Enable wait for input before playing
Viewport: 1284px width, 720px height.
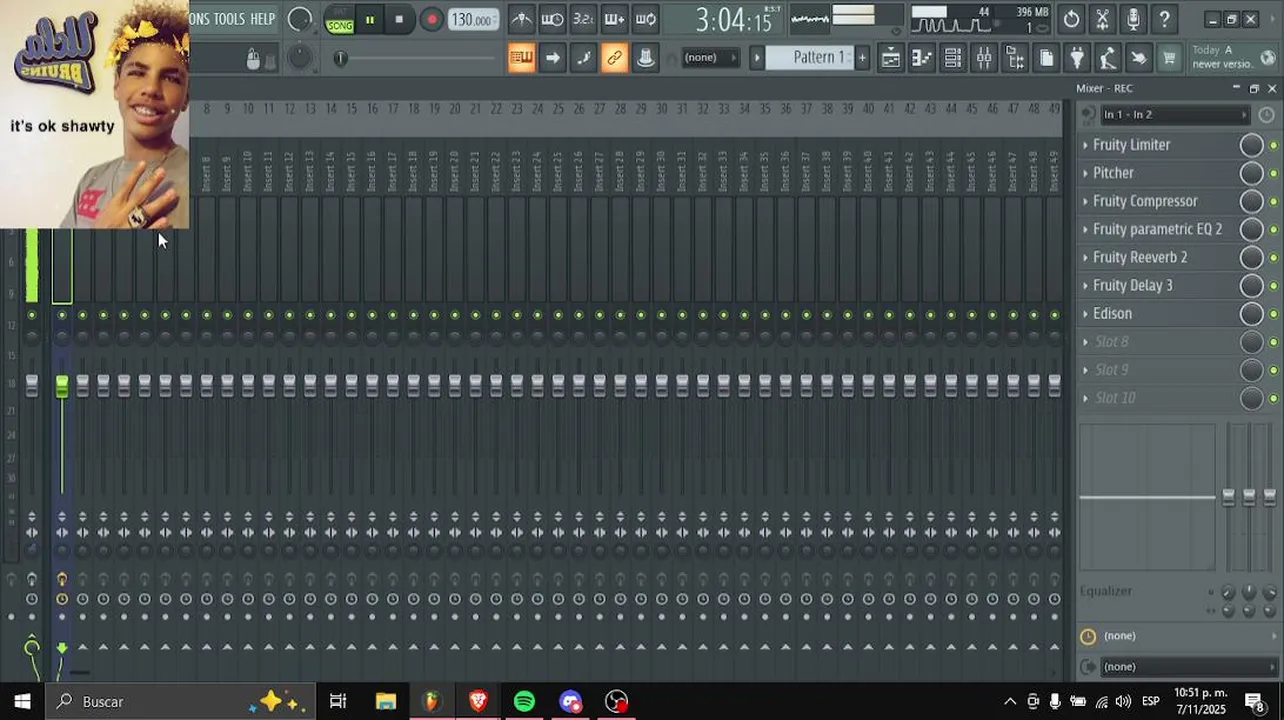coord(552,19)
